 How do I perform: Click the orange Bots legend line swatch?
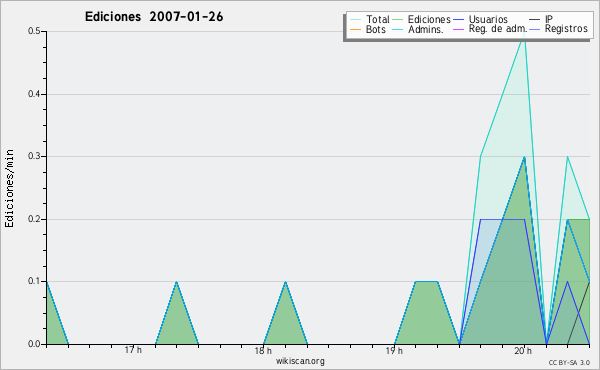pos(355,29)
